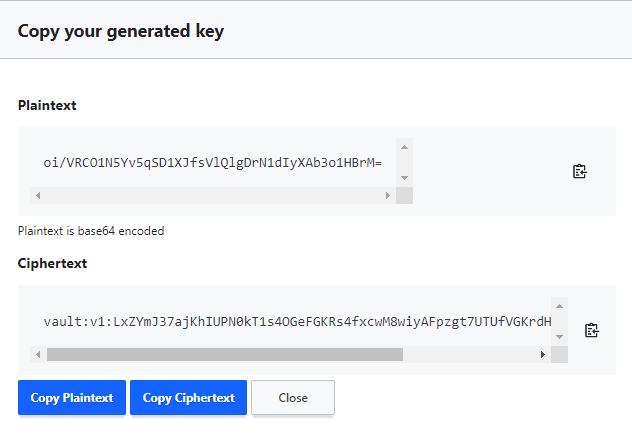Viewport: 632px width, 445px height.
Task: Click the Ciphertext box scroll down arrow
Action: click(x=559, y=337)
